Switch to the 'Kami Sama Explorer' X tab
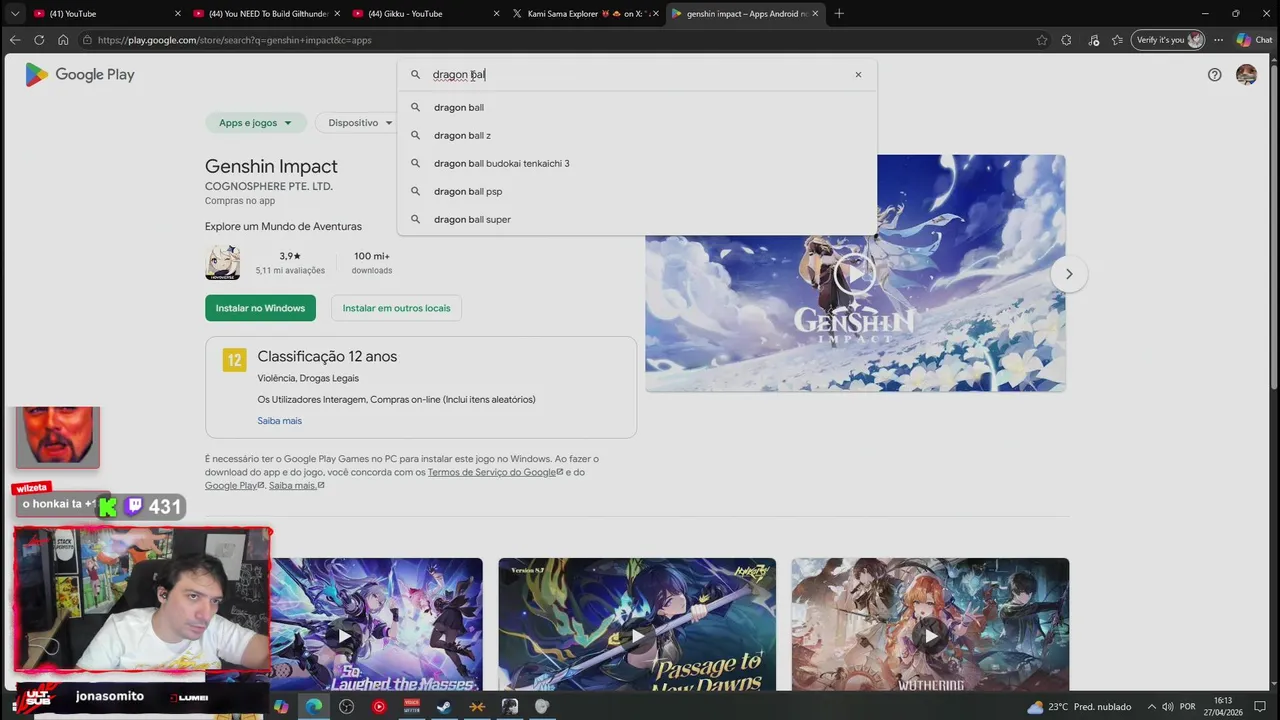This screenshot has width=1280, height=720. click(x=585, y=14)
